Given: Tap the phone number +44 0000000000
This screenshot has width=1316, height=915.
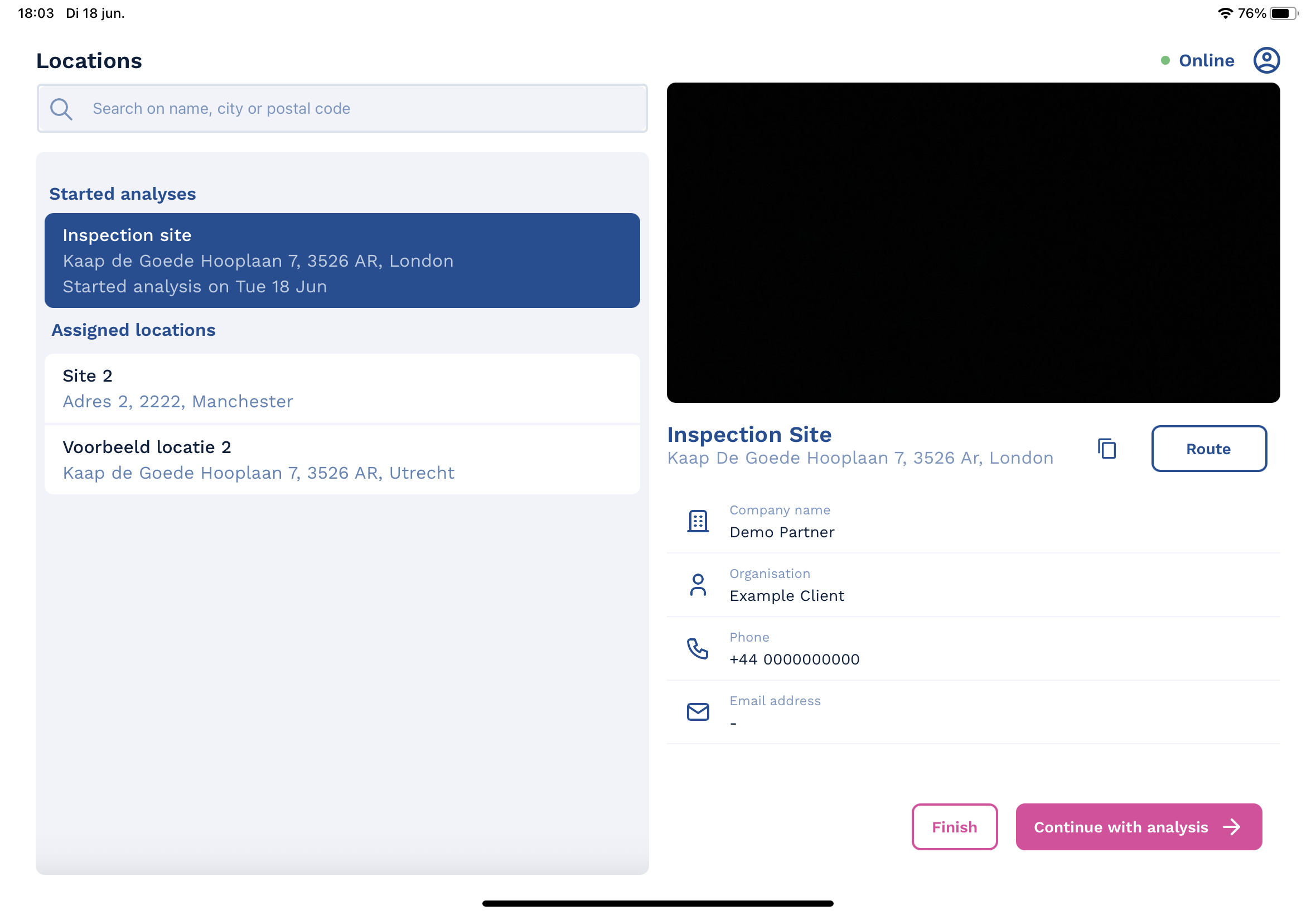Looking at the screenshot, I should coord(794,659).
